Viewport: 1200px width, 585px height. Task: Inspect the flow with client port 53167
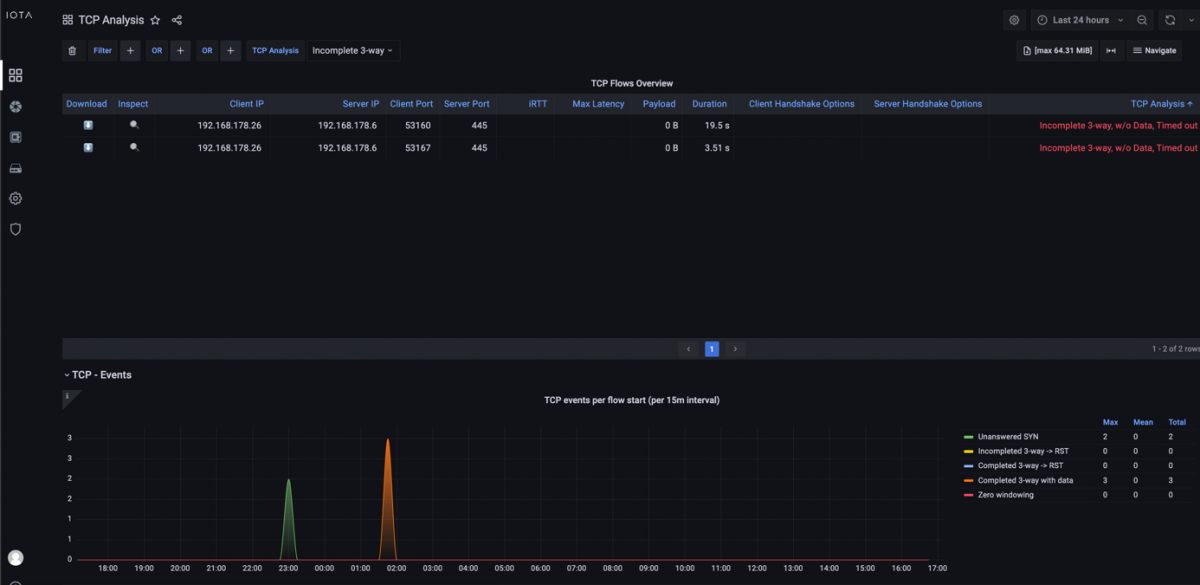(x=134, y=148)
